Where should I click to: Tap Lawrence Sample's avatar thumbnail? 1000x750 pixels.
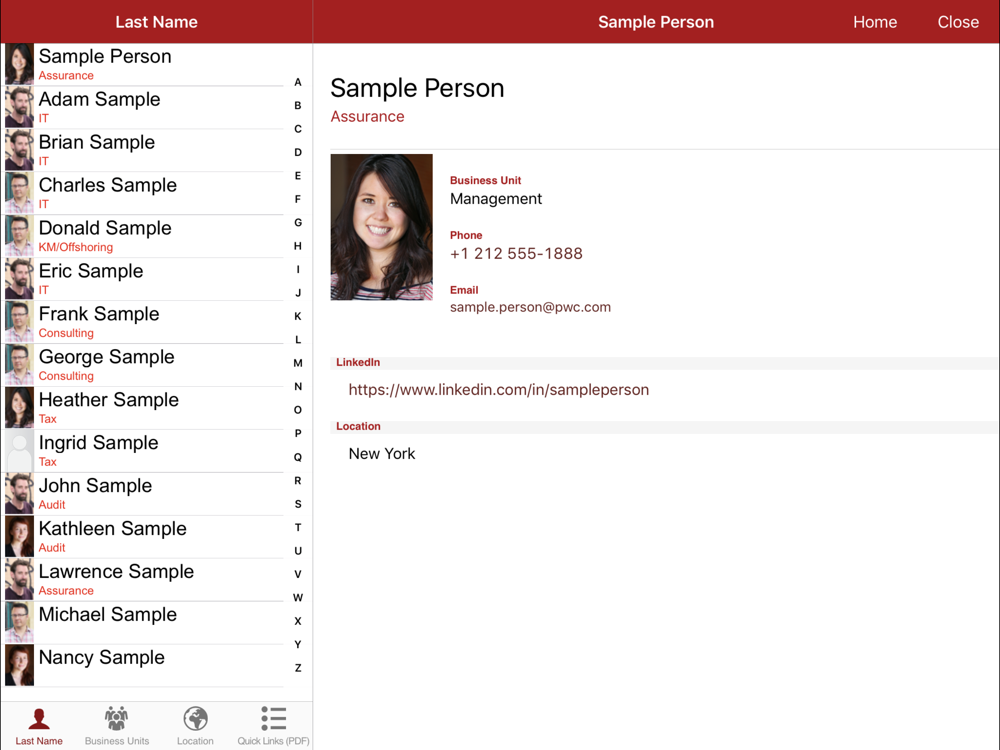pos(19,579)
